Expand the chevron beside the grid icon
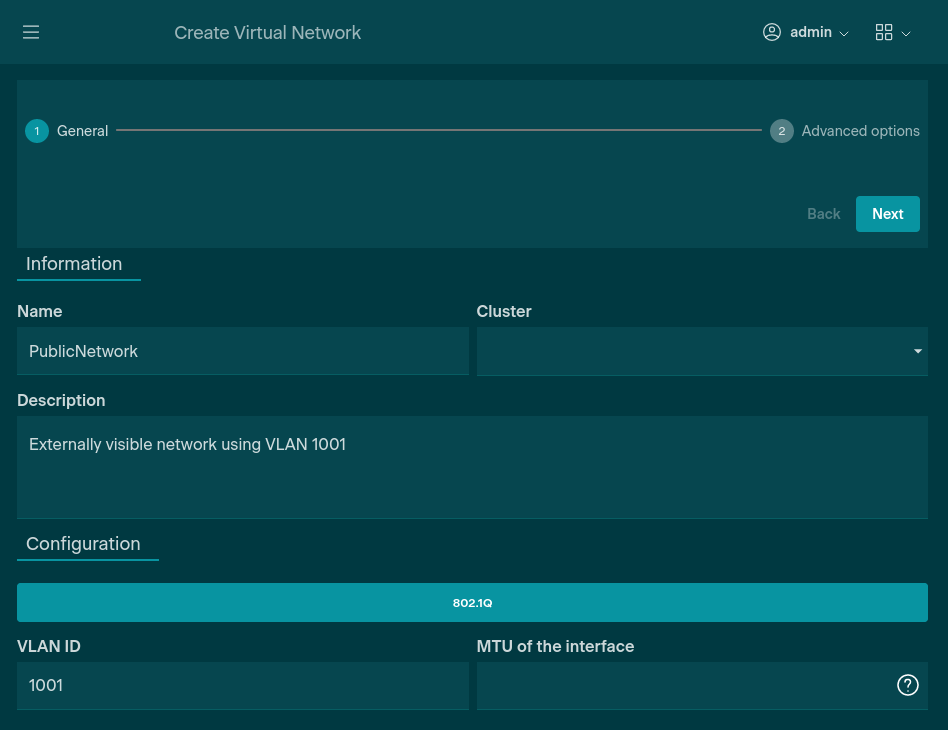The height and width of the screenshot is (730, 948). [906, 33]
